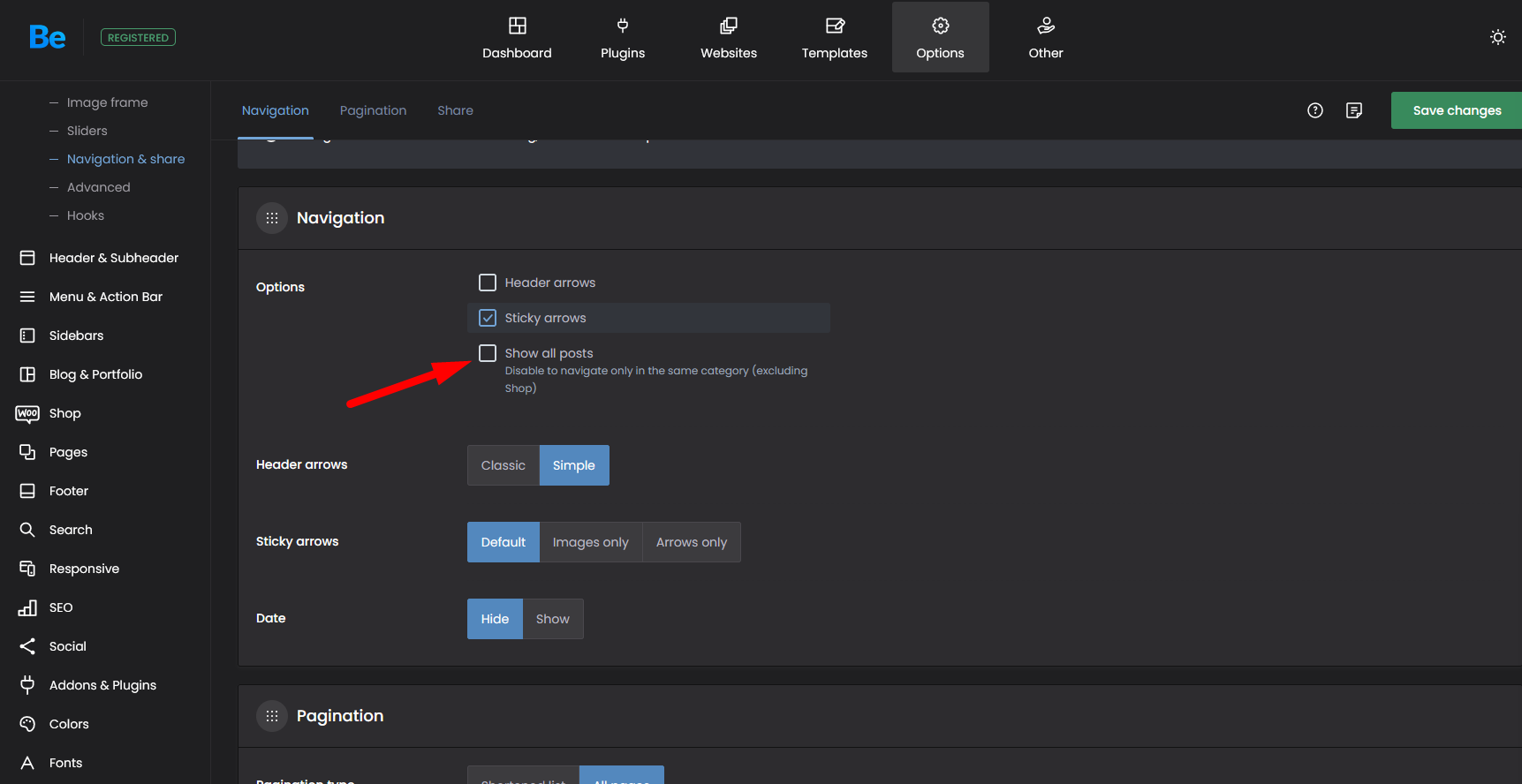The width and height of the screenshot is (1522, 784).
Task: Click Navigation section drag-handle icon
Action: (x=272, y=218)
